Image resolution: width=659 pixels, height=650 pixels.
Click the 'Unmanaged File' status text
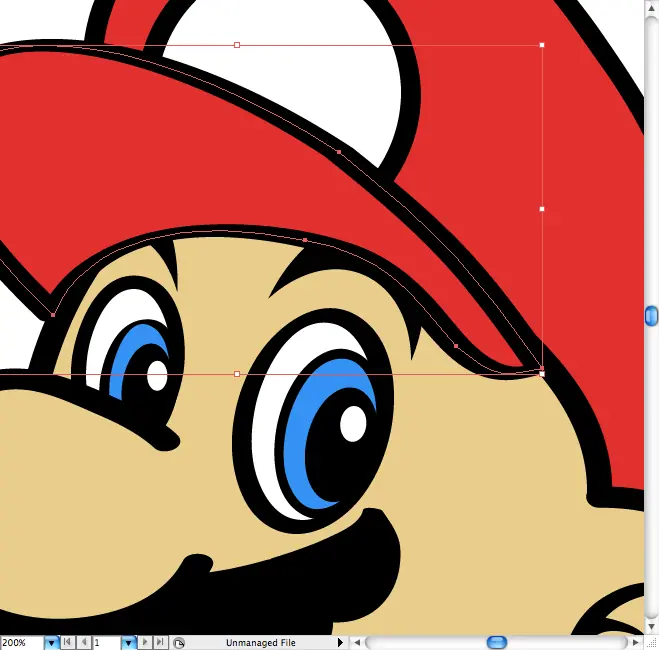(x=261, y=643)
